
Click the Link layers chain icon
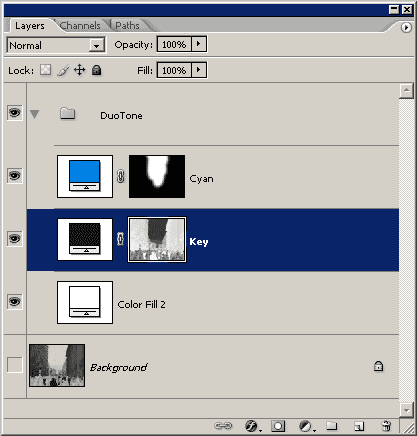tap(223, 426)
